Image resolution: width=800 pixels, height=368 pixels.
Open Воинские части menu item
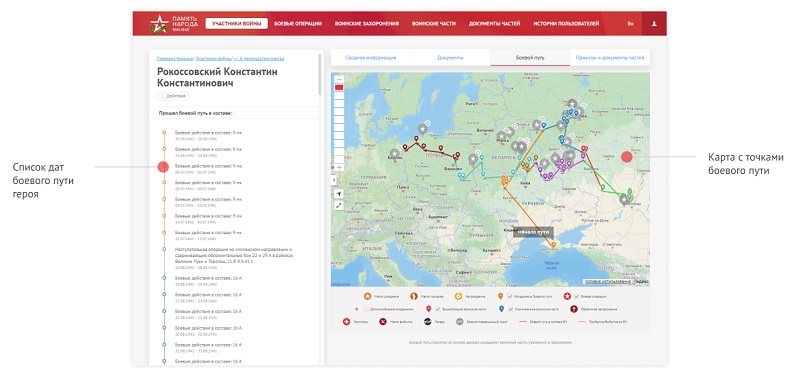tap(434, 23)
